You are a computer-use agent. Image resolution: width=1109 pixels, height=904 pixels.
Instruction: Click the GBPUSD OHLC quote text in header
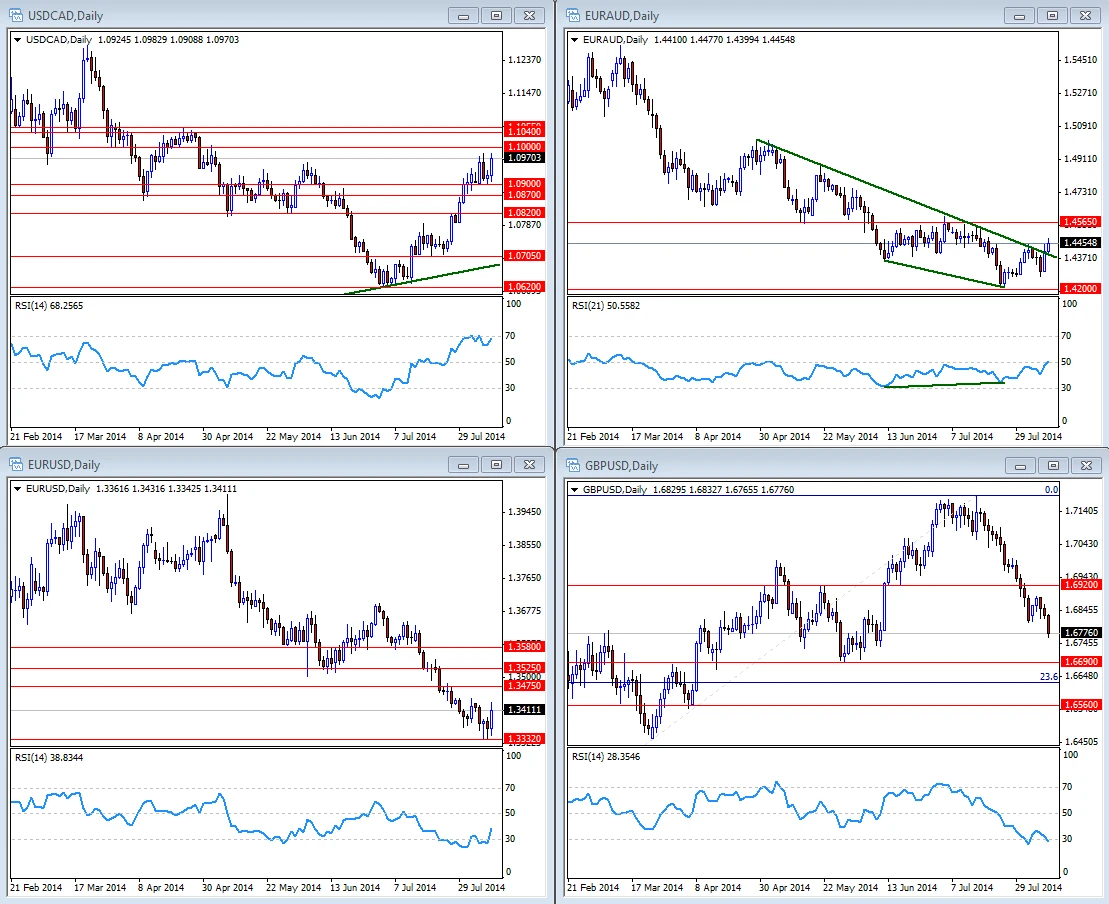click(x=724, y=489)
